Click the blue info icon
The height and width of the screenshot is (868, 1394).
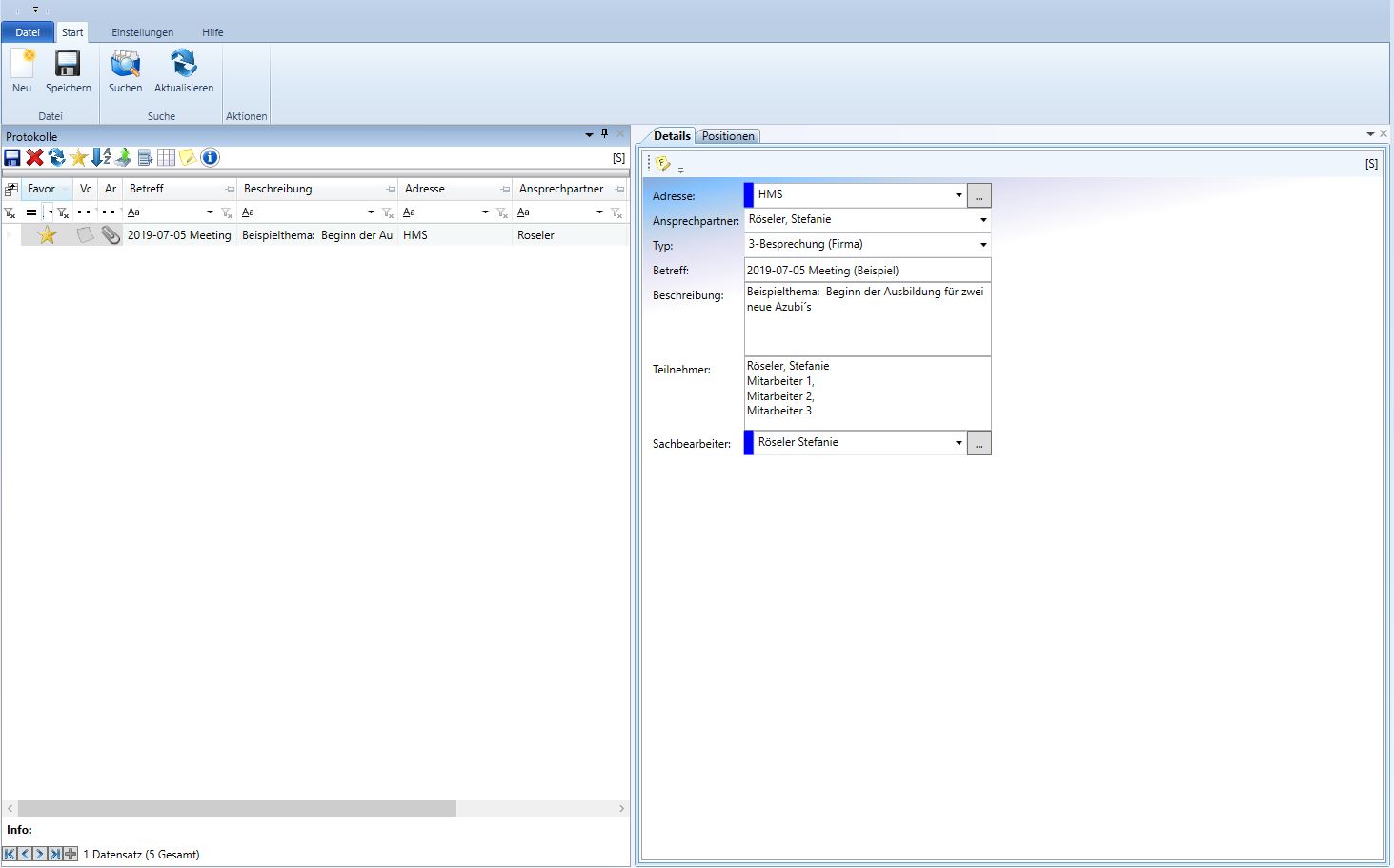210,157
